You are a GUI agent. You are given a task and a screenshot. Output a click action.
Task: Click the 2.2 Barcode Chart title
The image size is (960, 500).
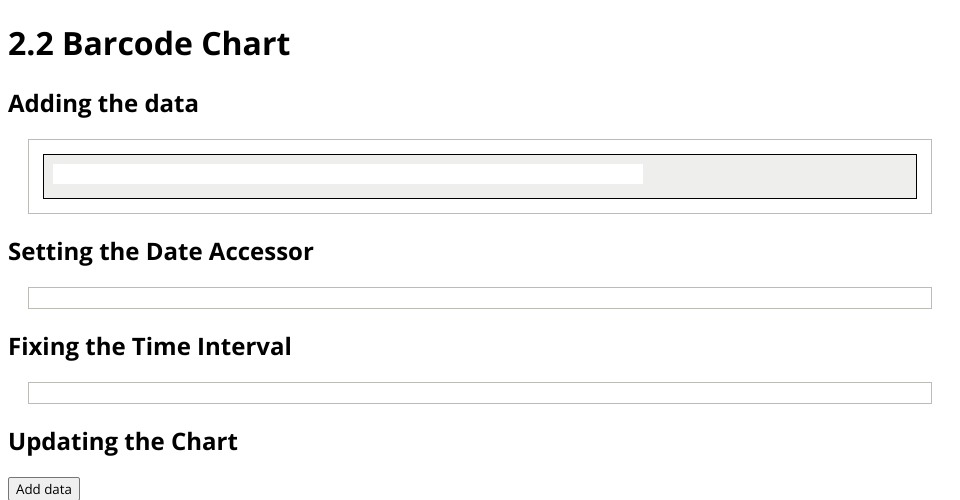coord(149,44)
